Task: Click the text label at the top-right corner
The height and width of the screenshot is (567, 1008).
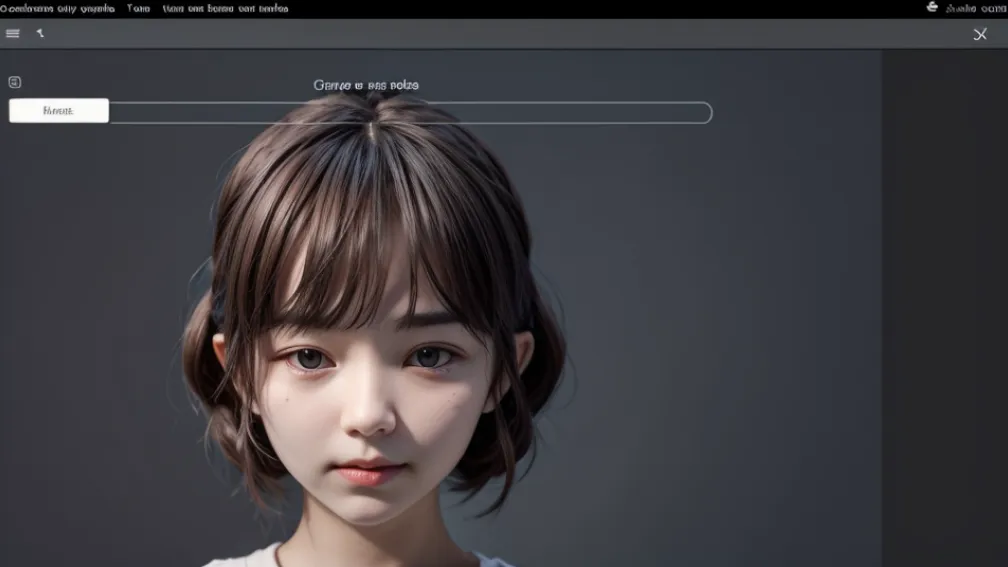Action: (976, 8)
